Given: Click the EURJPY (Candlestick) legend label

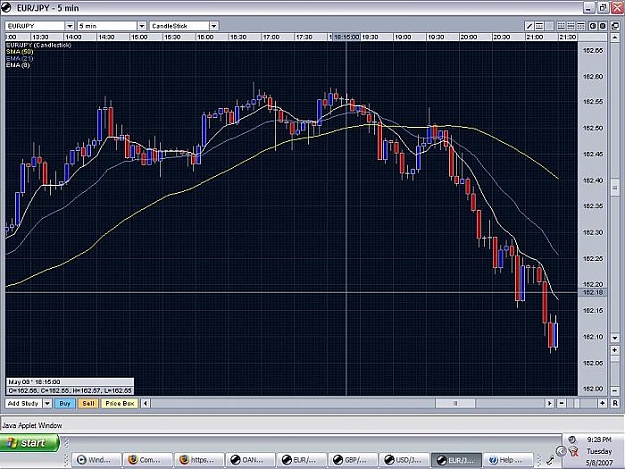Looking at the screenshot, I should point(39,45).
